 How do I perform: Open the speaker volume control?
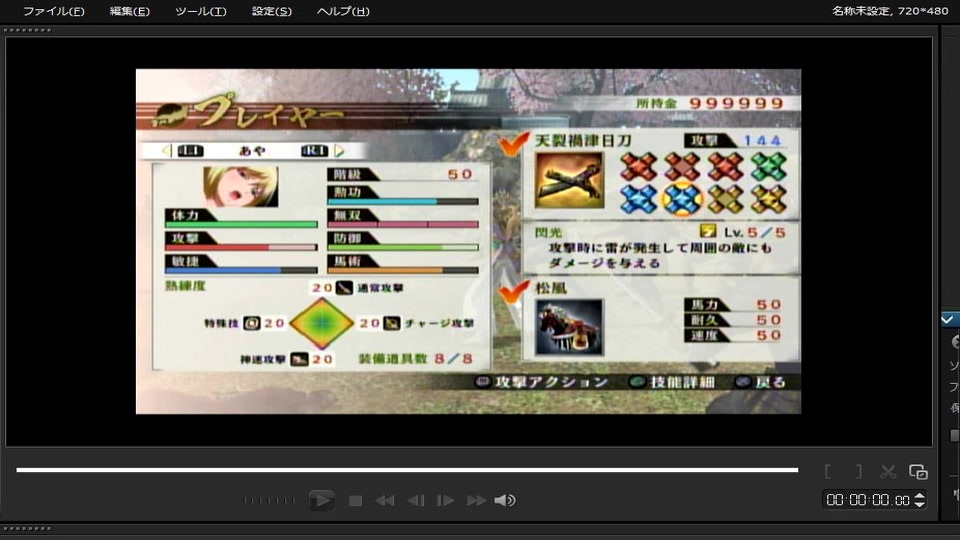(x=505, y=501)
